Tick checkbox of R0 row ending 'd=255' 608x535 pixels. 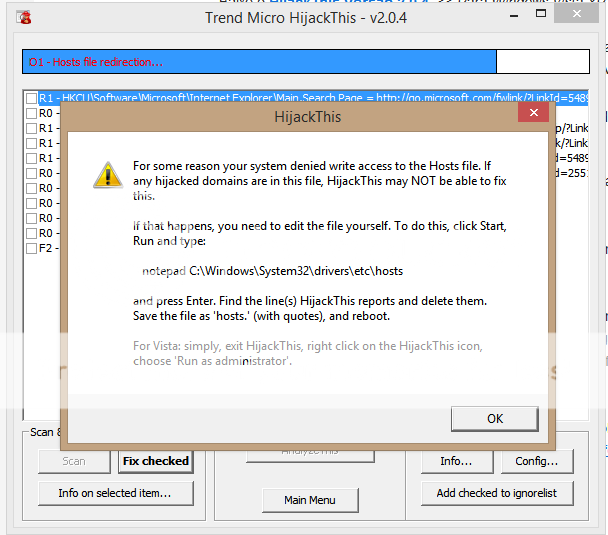[x=31, y=173]
